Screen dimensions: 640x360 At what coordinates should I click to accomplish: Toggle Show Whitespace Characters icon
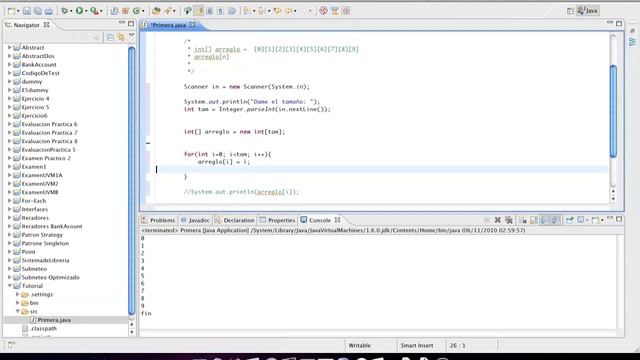pyautogui.click(x=220, y=11)
